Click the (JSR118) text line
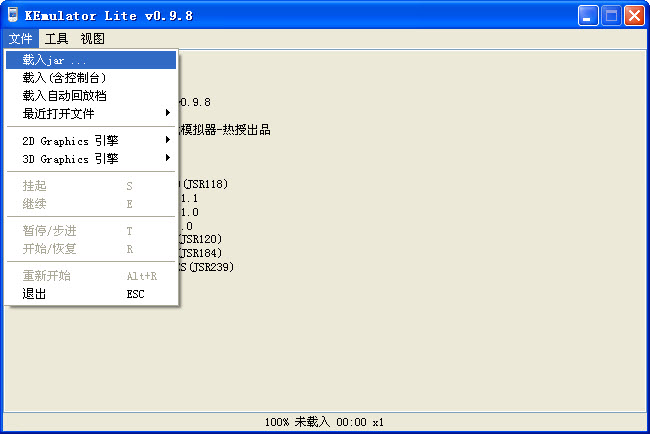 (204, 184)
